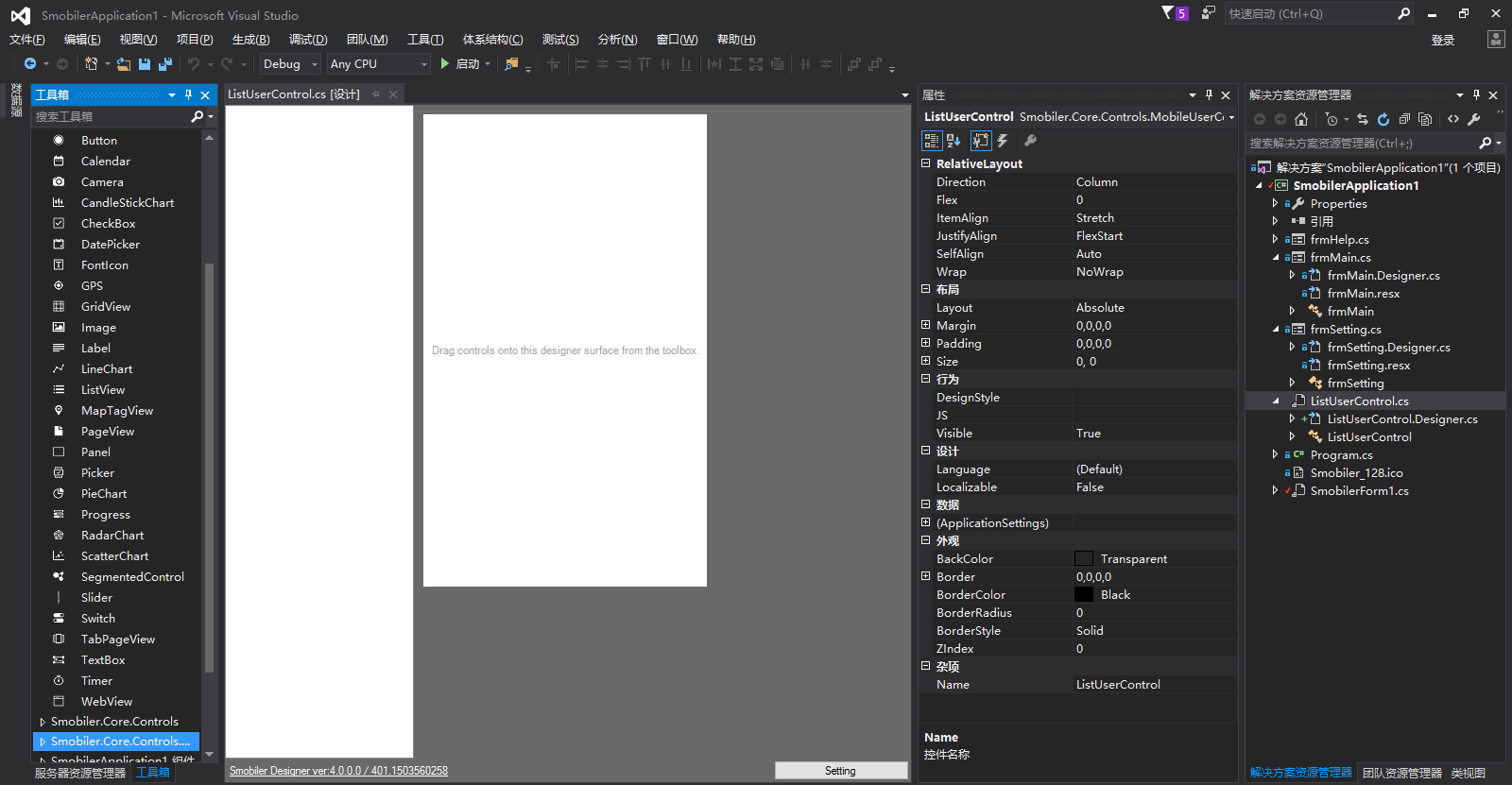Click the 登录 sign-in link
The height and width of the screenshot is (785, 1512).
[1443, 40]
